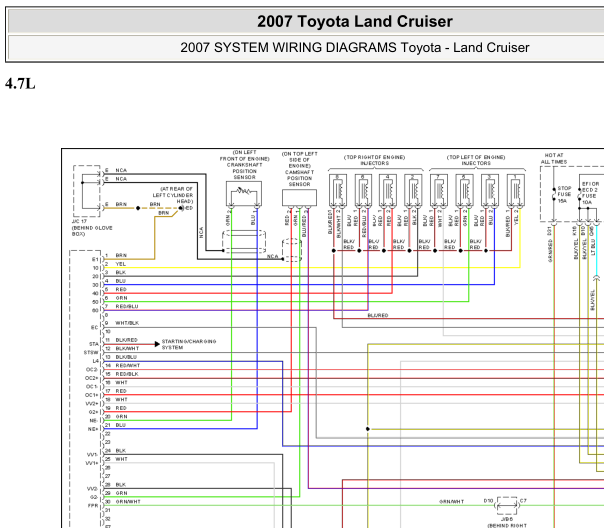Click the 'OC1-' terminal label

[x=92, y=386]
